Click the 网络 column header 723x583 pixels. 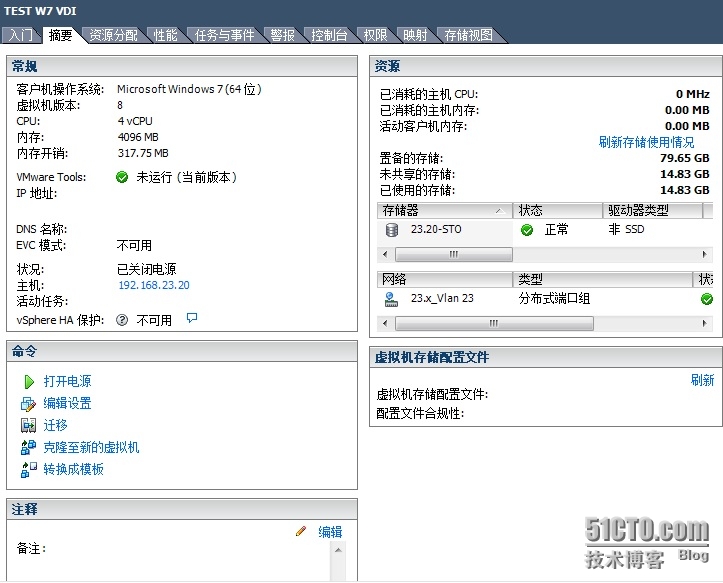tap(444, 280)
